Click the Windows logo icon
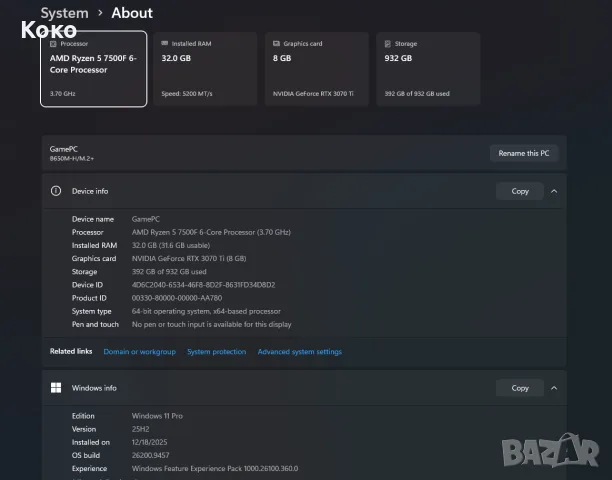The height and width of the screenshot is (480, 612). (56, 388)
